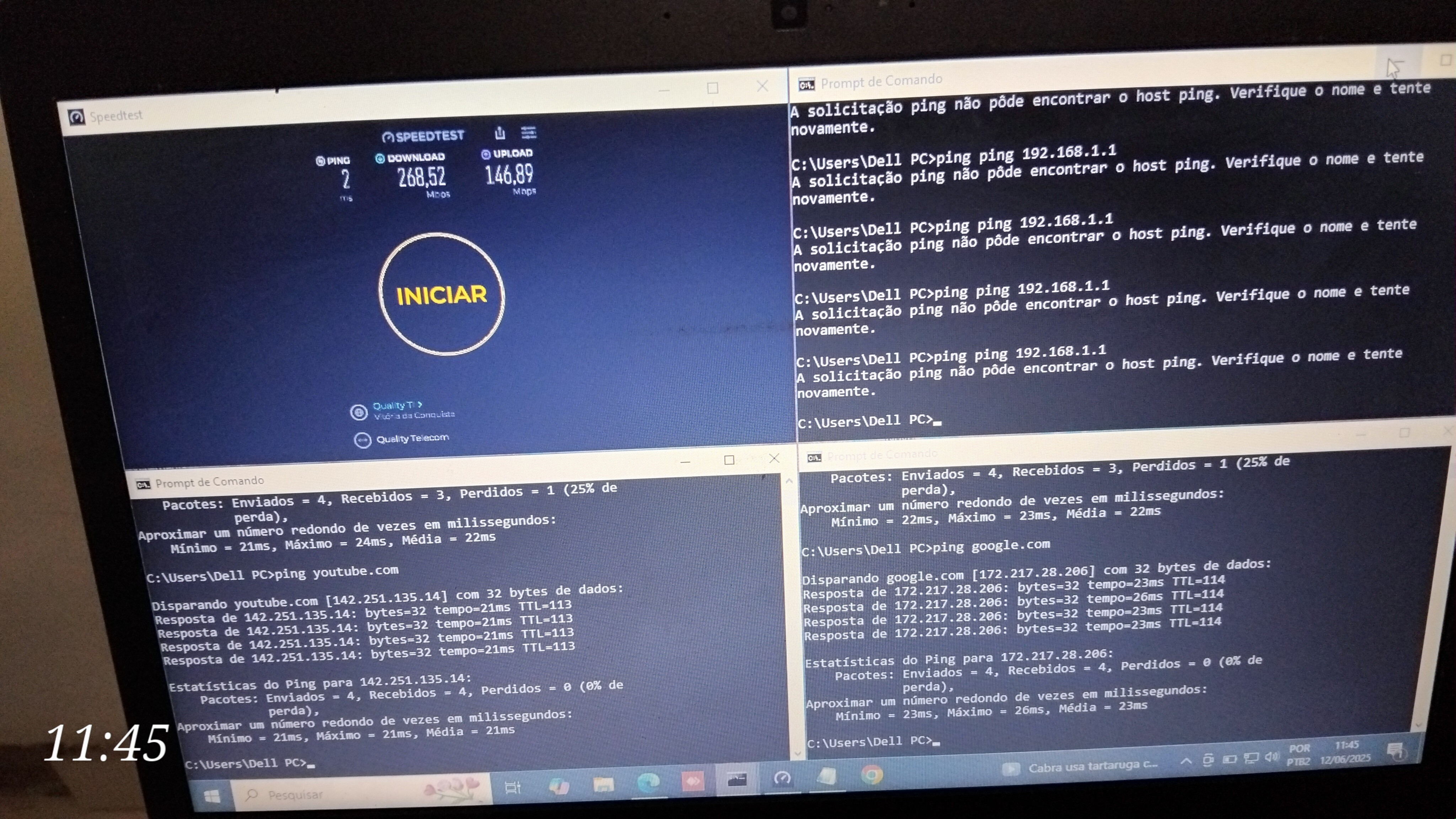Open the notification center icon
1456x819 pixels.
coord(1395,751)
